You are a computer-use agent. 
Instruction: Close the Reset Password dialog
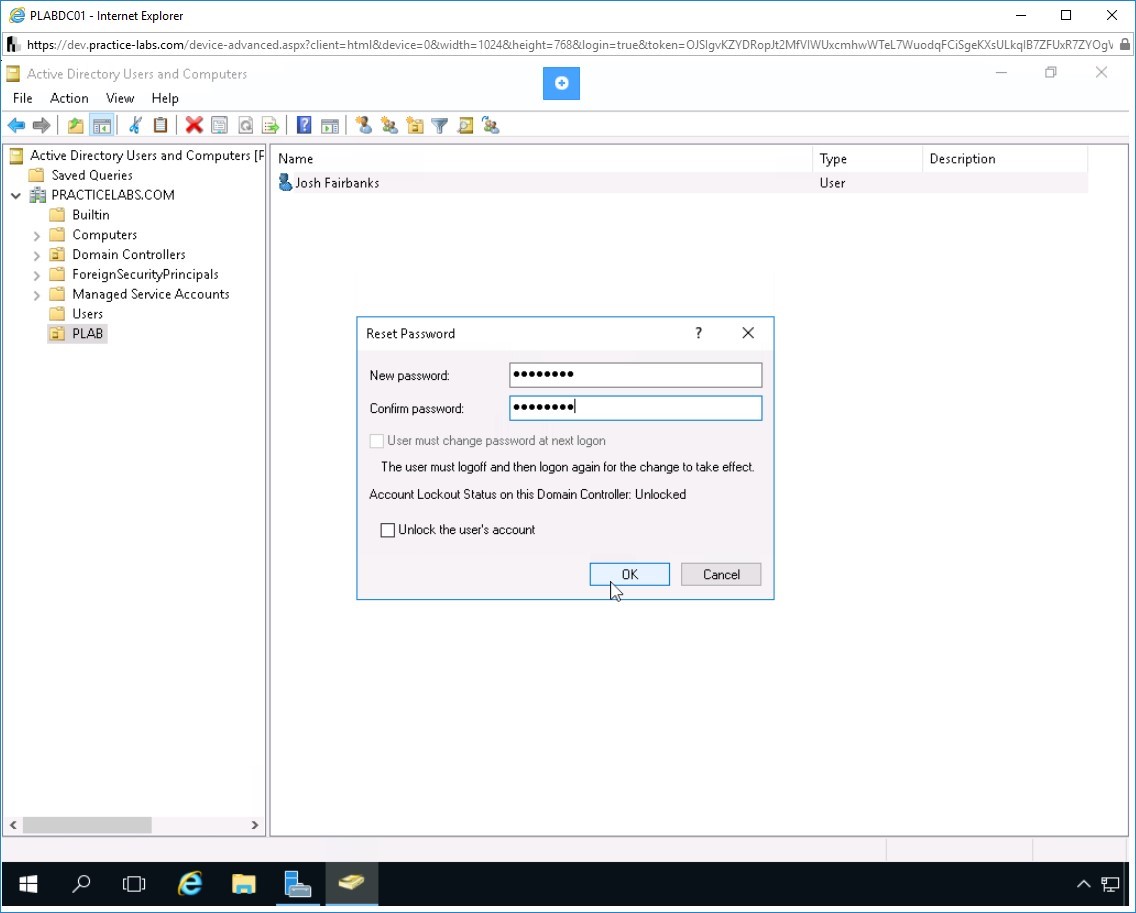click(x=748, y=333)
